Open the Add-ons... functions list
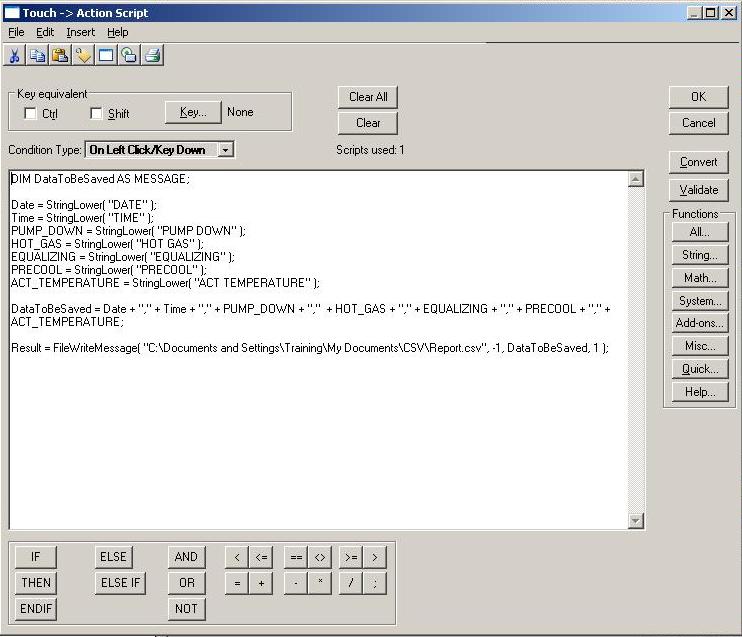 700,323
